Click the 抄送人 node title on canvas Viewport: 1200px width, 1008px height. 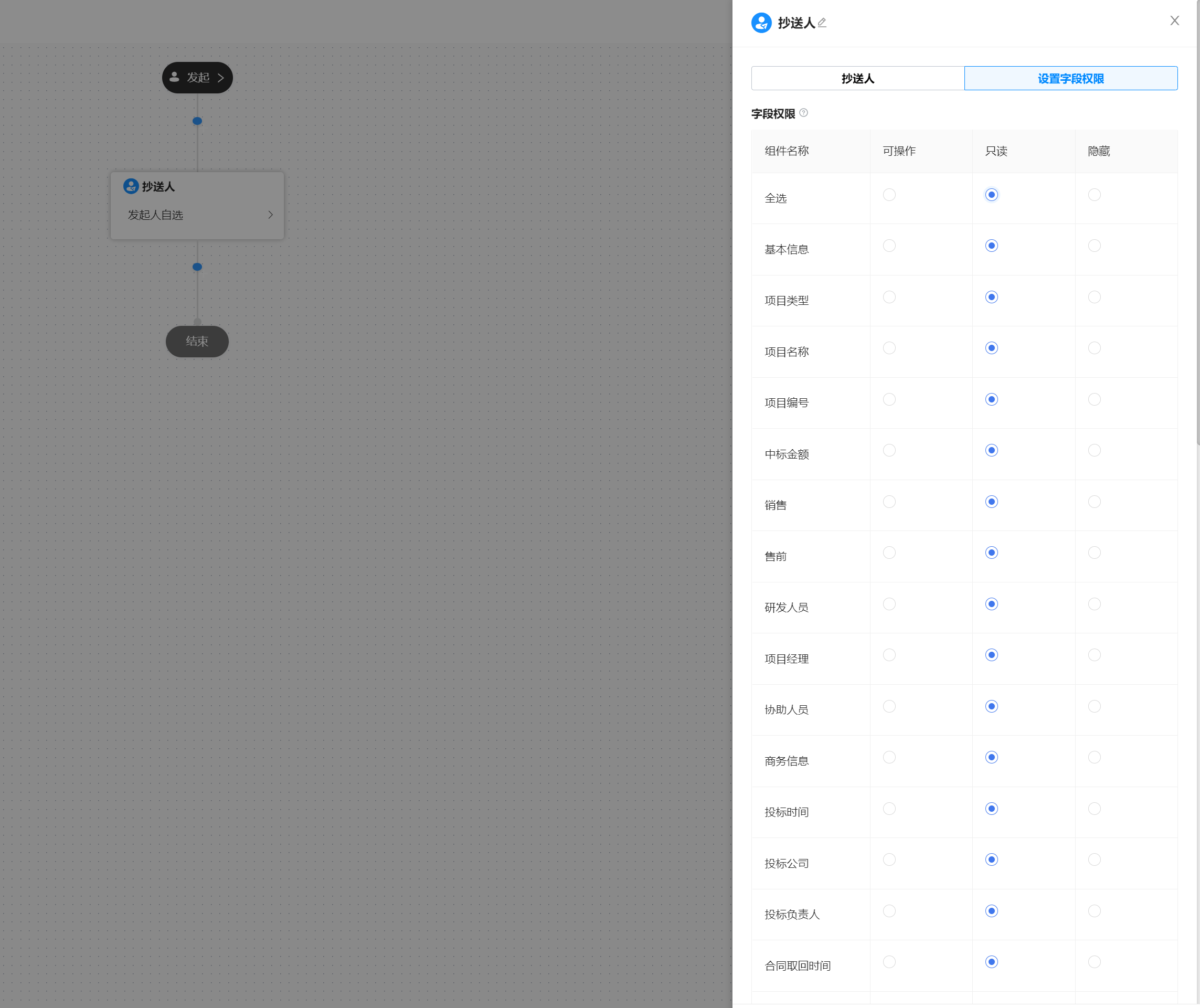pos(158,187)
